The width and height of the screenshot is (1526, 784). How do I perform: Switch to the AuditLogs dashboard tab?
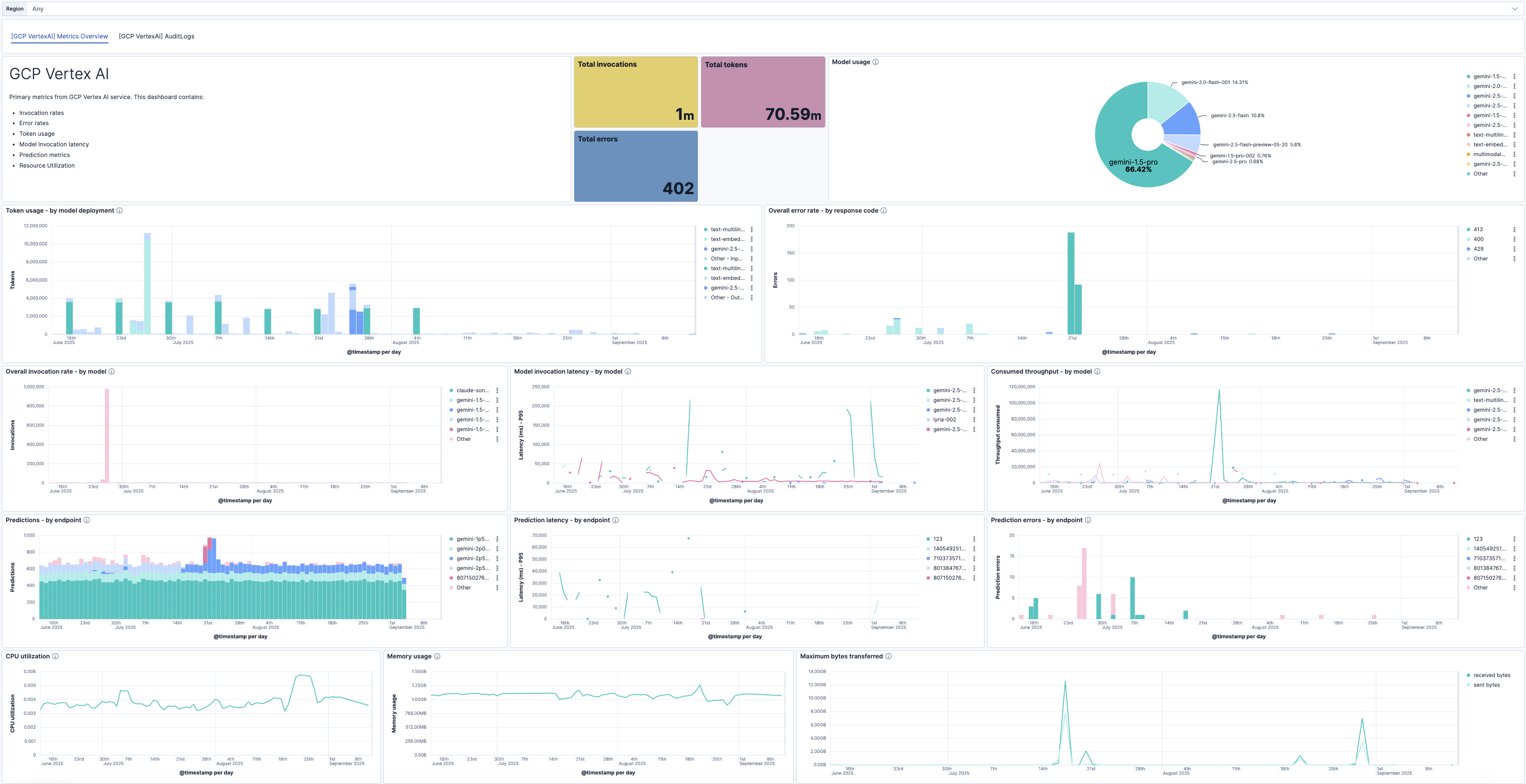pos(156,36)
